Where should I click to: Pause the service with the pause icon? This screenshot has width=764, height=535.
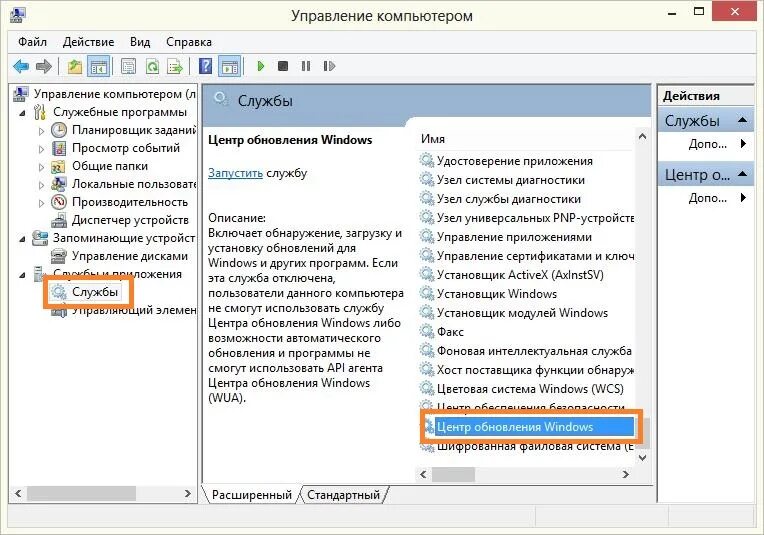point(306,66)
